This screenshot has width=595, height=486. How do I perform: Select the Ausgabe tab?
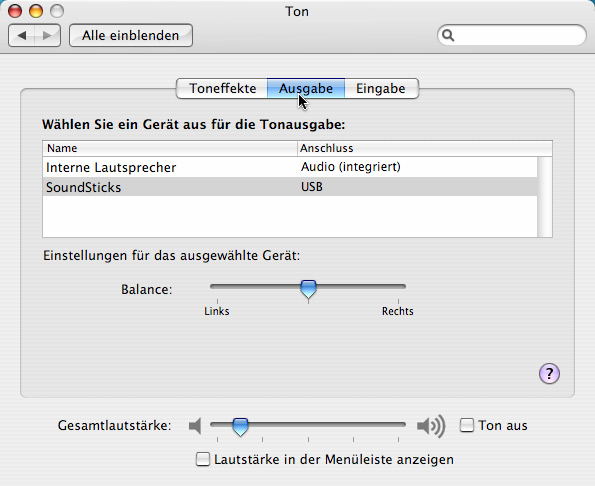click(306, 88)
